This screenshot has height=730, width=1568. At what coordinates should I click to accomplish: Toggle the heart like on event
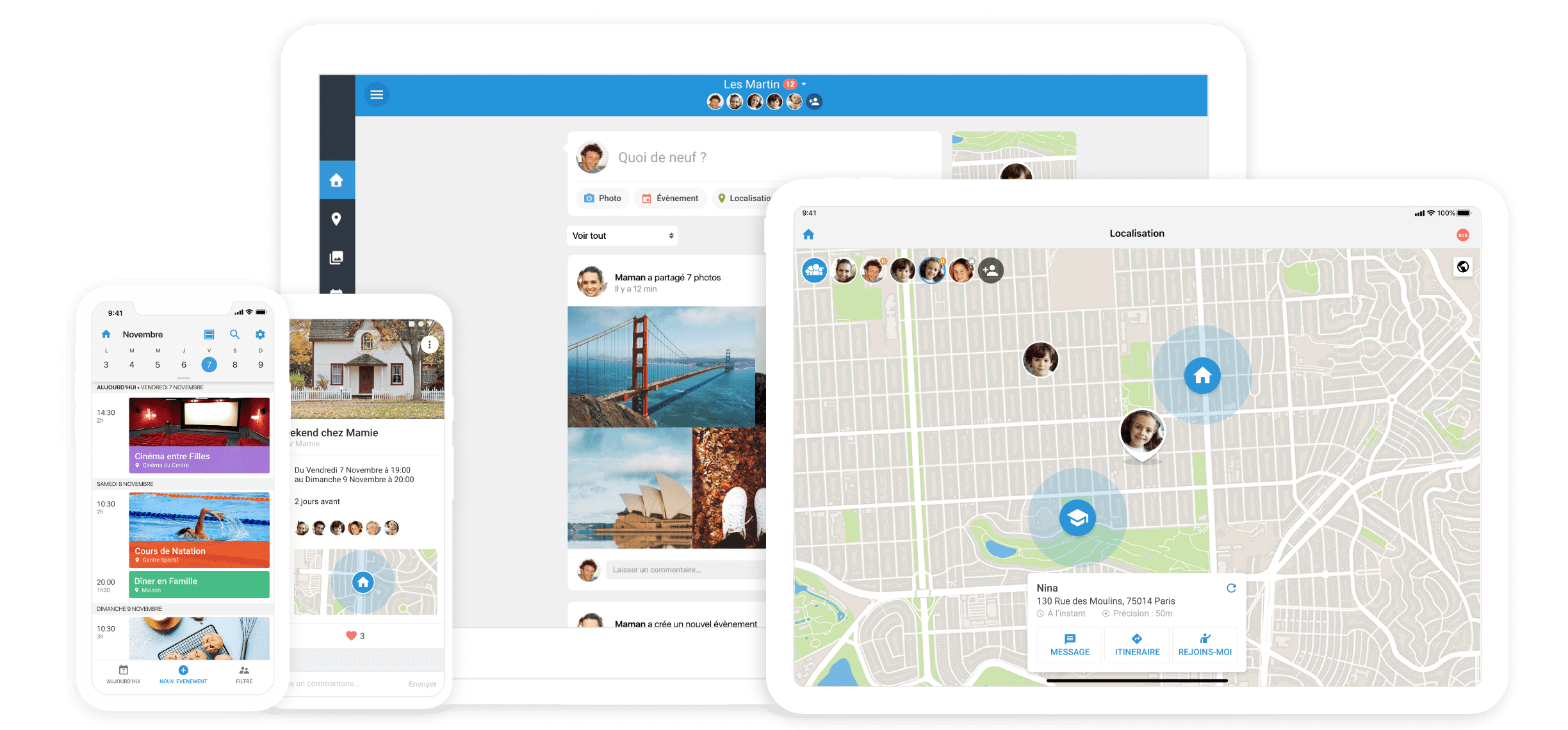[x=351, y=636]
